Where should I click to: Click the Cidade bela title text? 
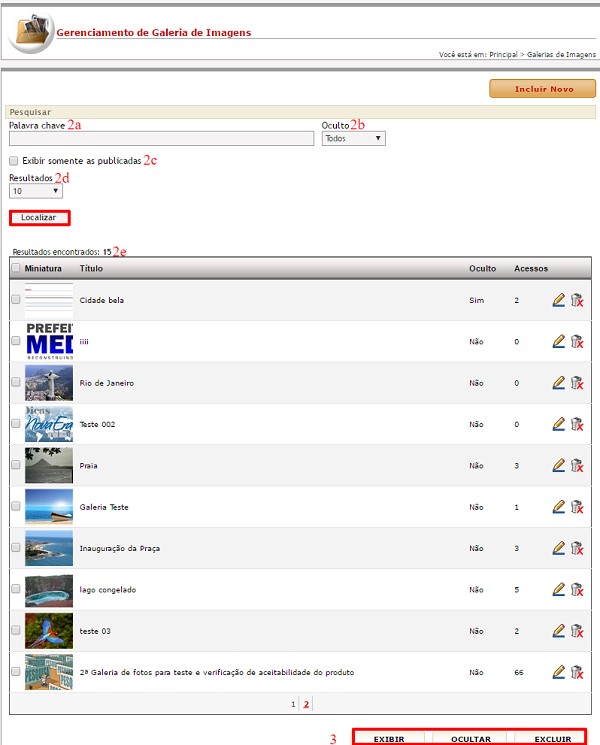[102, 300]
